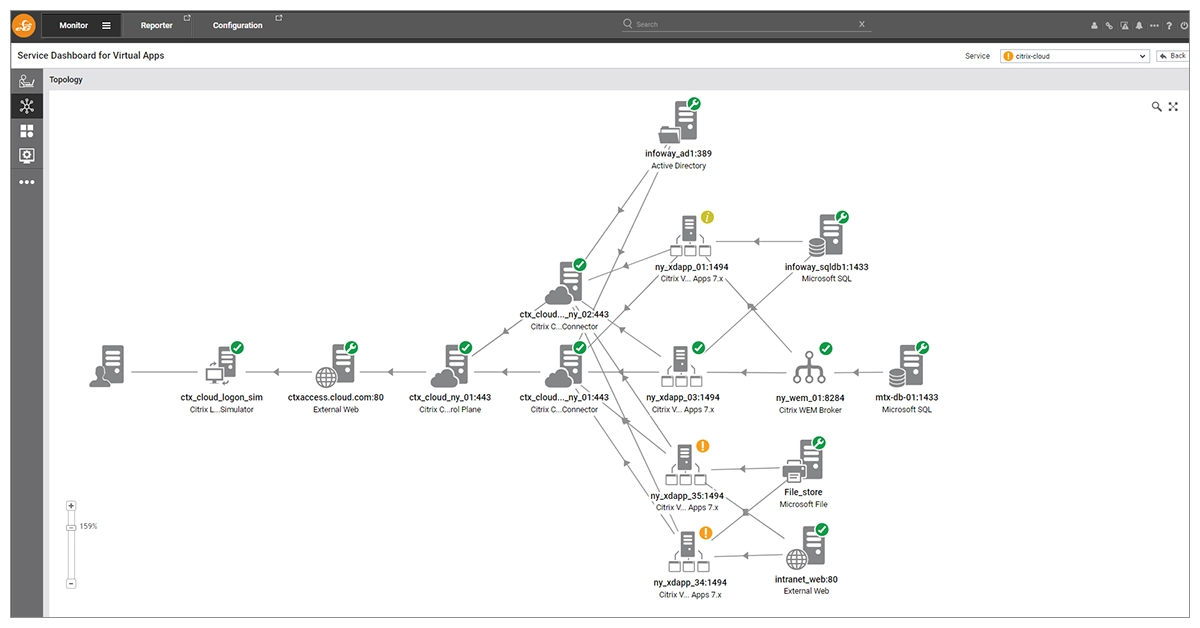1200x628 pixels.
Task: Open the Monitor hamburger menu icon
Action: tap(106, 26)
